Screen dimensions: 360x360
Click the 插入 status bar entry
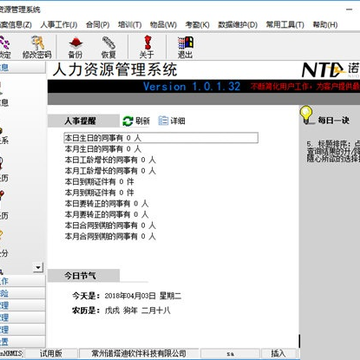[278, 353]
